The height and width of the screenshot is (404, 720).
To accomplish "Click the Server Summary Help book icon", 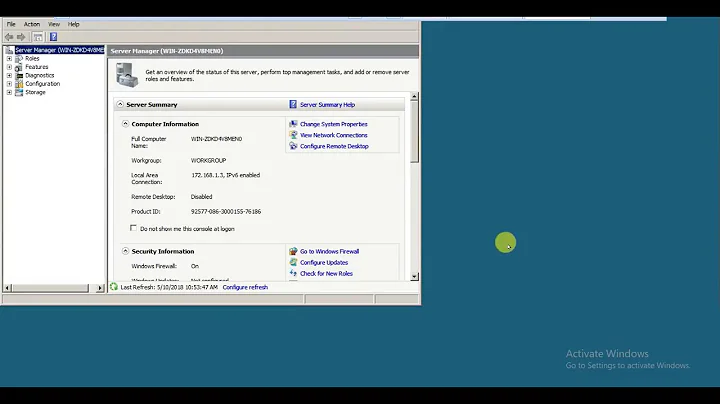I will [x=293, y=104].
